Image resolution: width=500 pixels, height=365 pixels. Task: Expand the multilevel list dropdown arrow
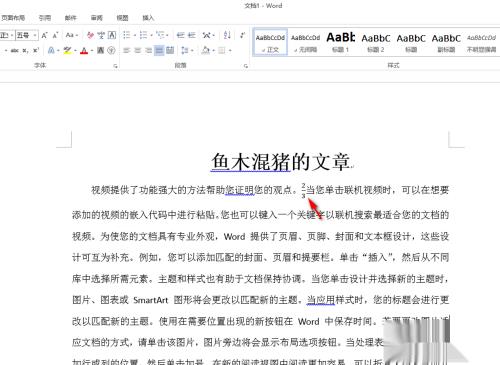[x=167, y=35]
